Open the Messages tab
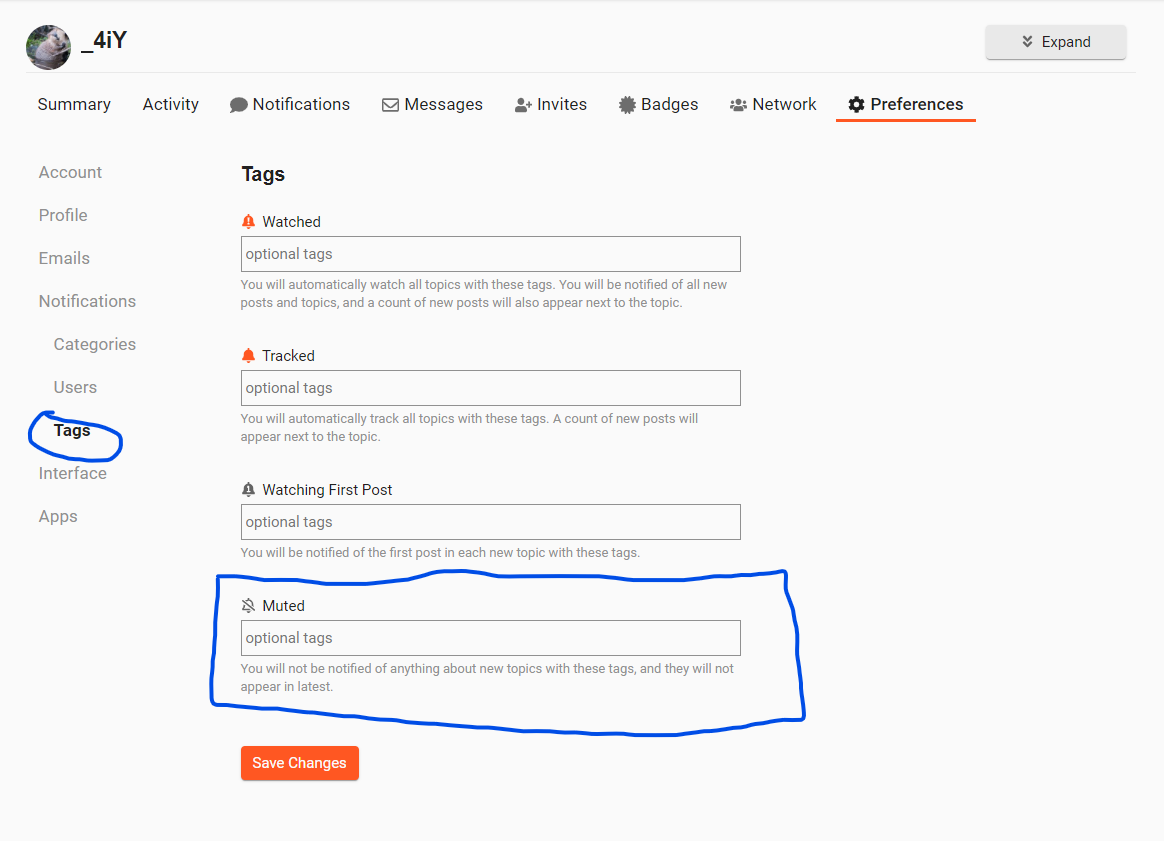 432,105
